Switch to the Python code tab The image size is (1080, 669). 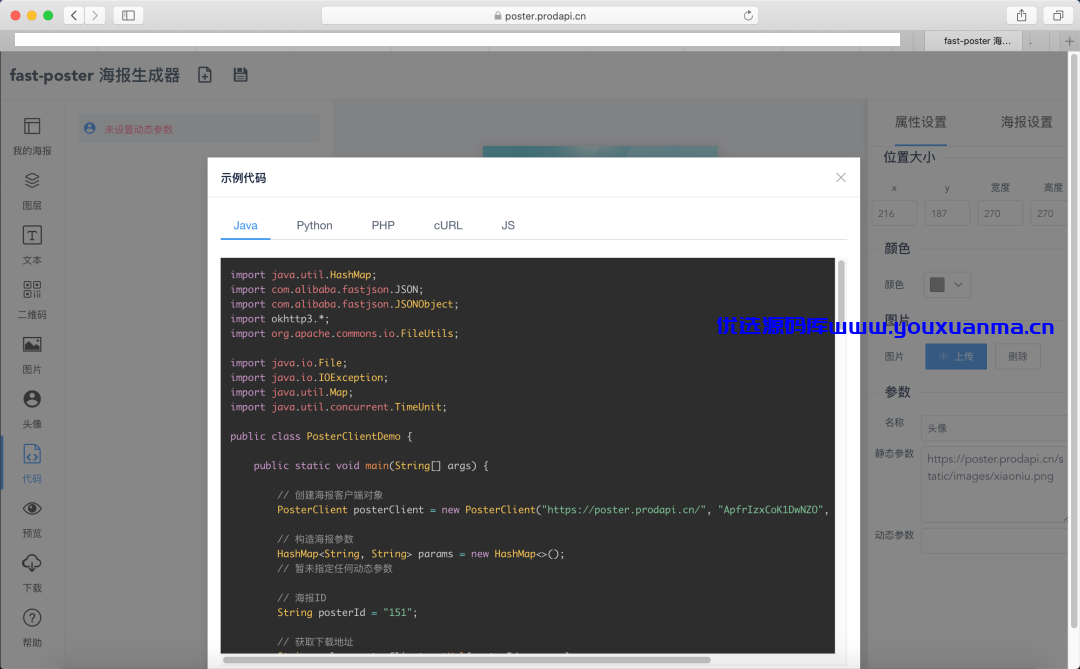point(314,225)
